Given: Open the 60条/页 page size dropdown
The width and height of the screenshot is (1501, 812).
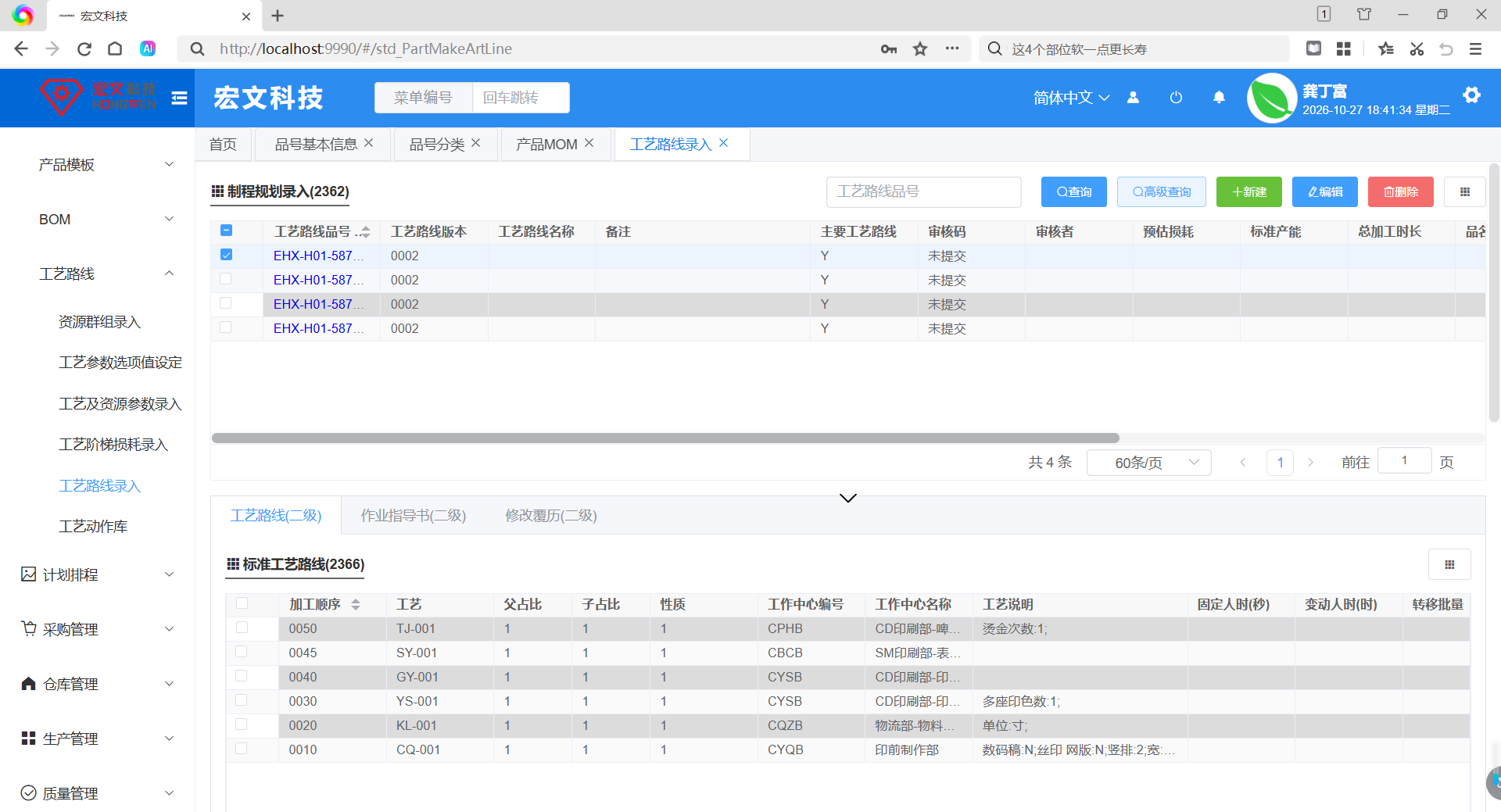Looking at the screenshot, I should tap(1149, 463).
